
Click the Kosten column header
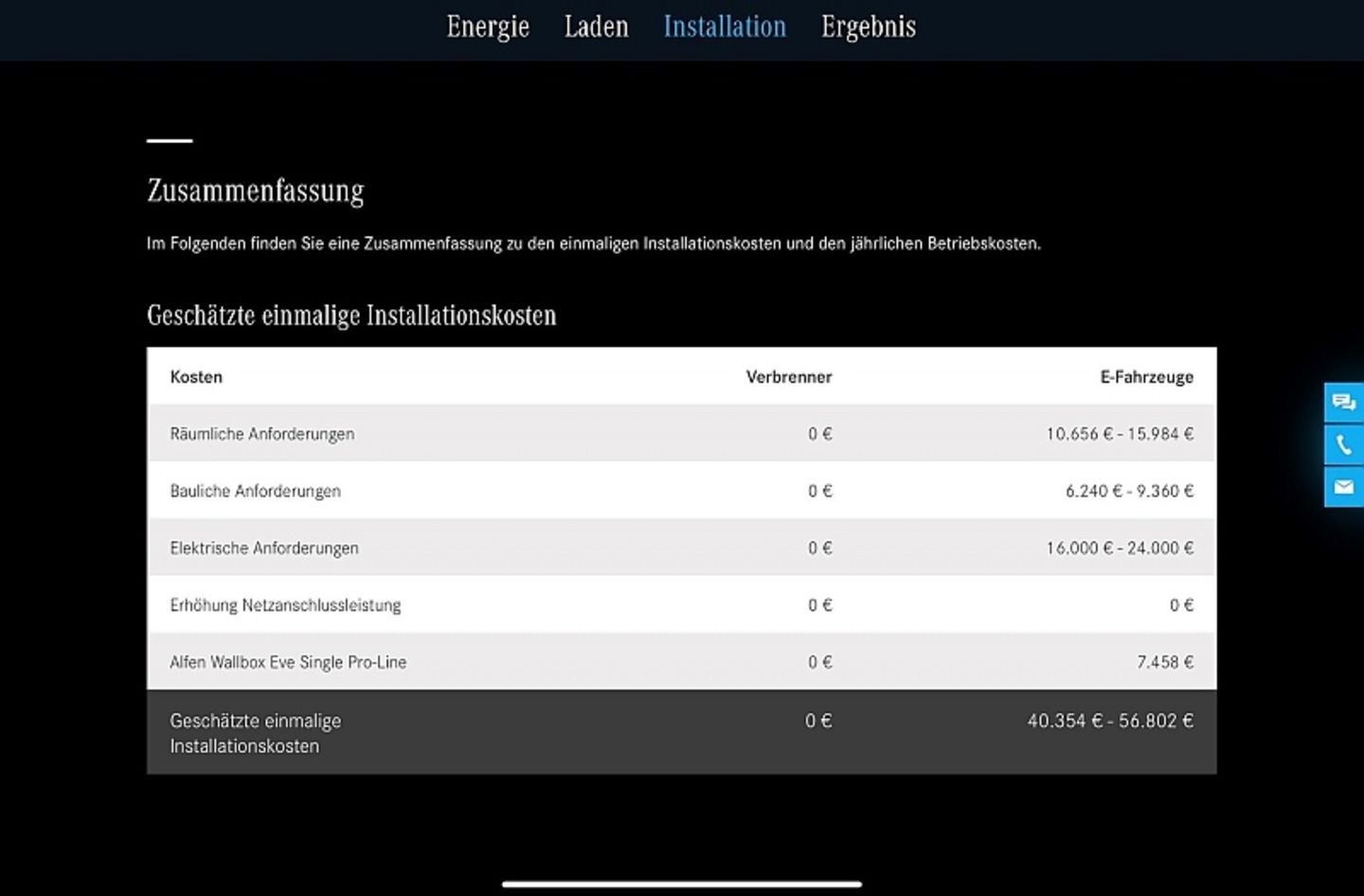pyautogui.click(x=196, y=377)
